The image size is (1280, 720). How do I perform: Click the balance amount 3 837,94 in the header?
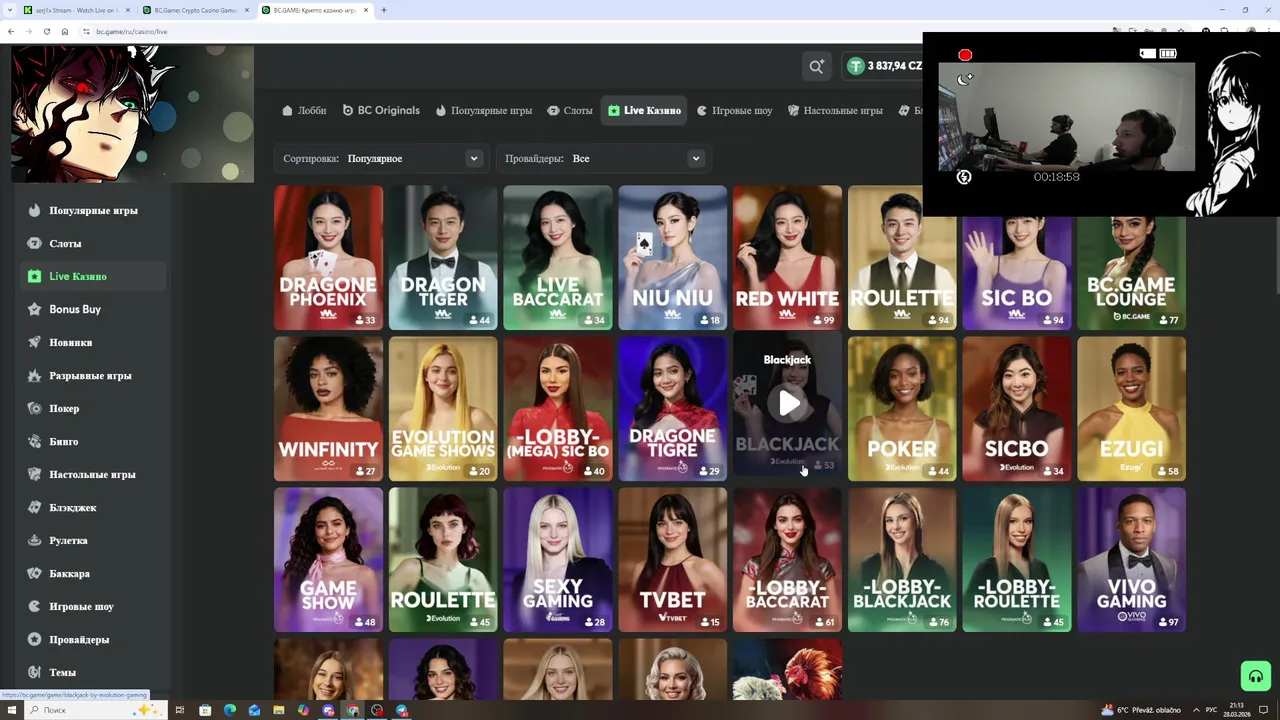pos(888,66)
